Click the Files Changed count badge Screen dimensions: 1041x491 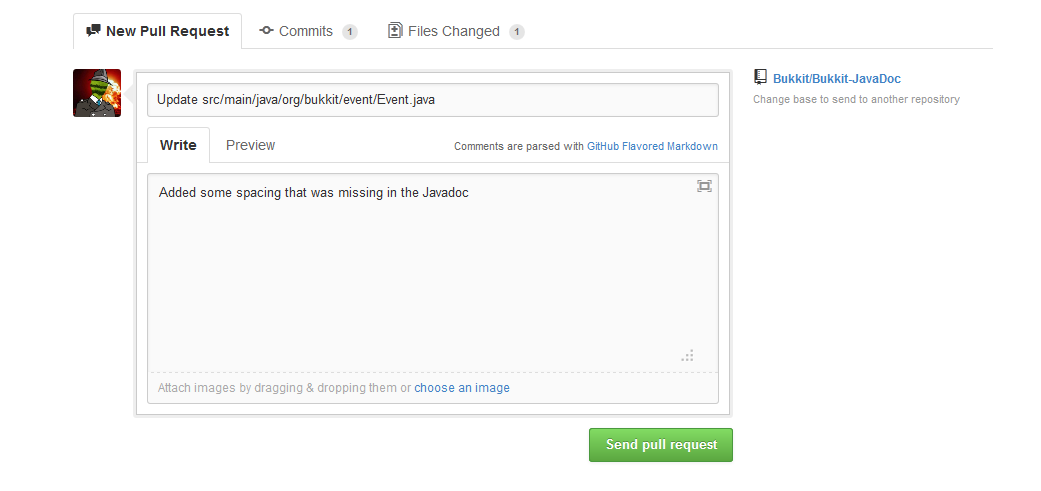point(517,32)
